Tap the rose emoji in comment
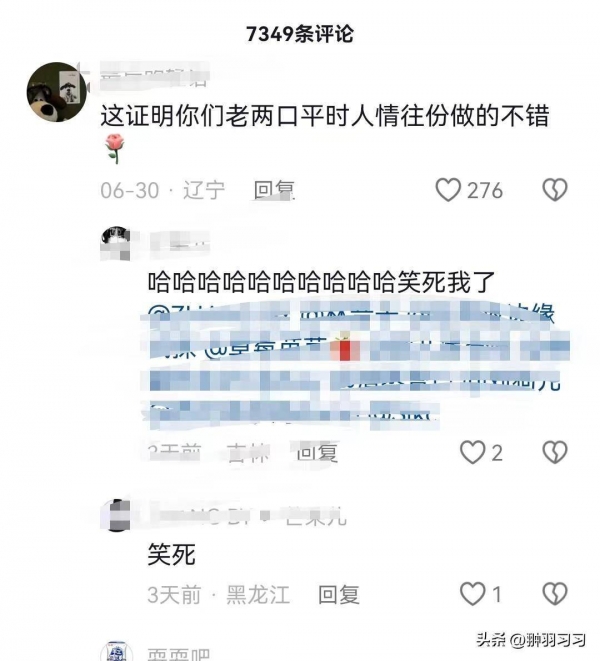600x661 pixels. pyautogui.click(x=115, y=148)
